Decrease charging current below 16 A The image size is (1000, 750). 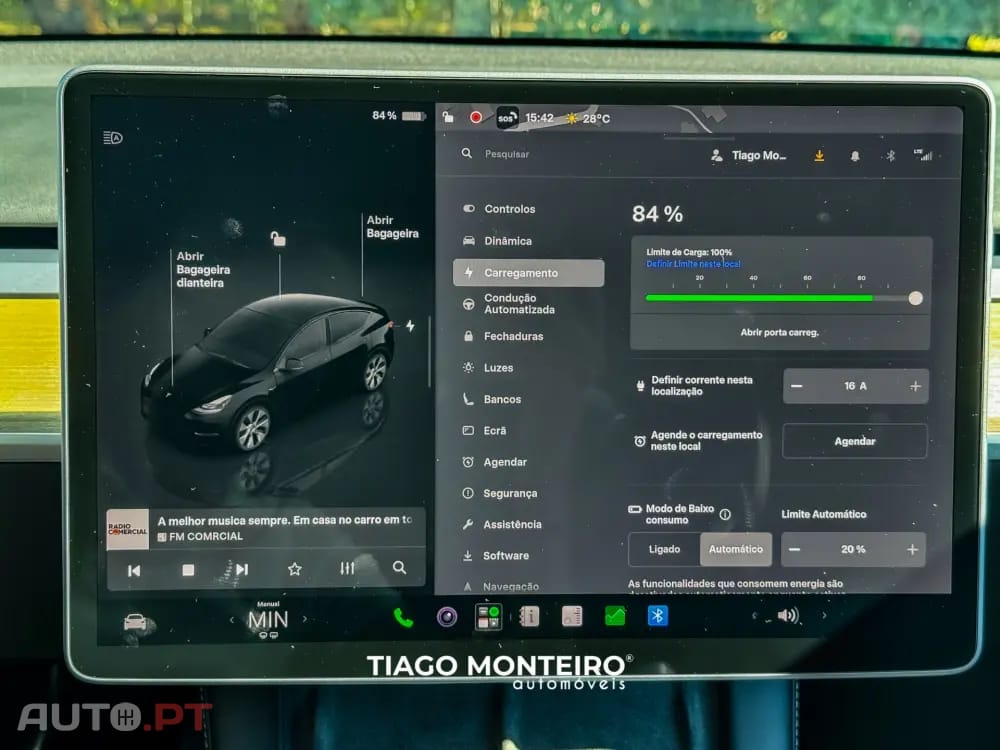797,386
